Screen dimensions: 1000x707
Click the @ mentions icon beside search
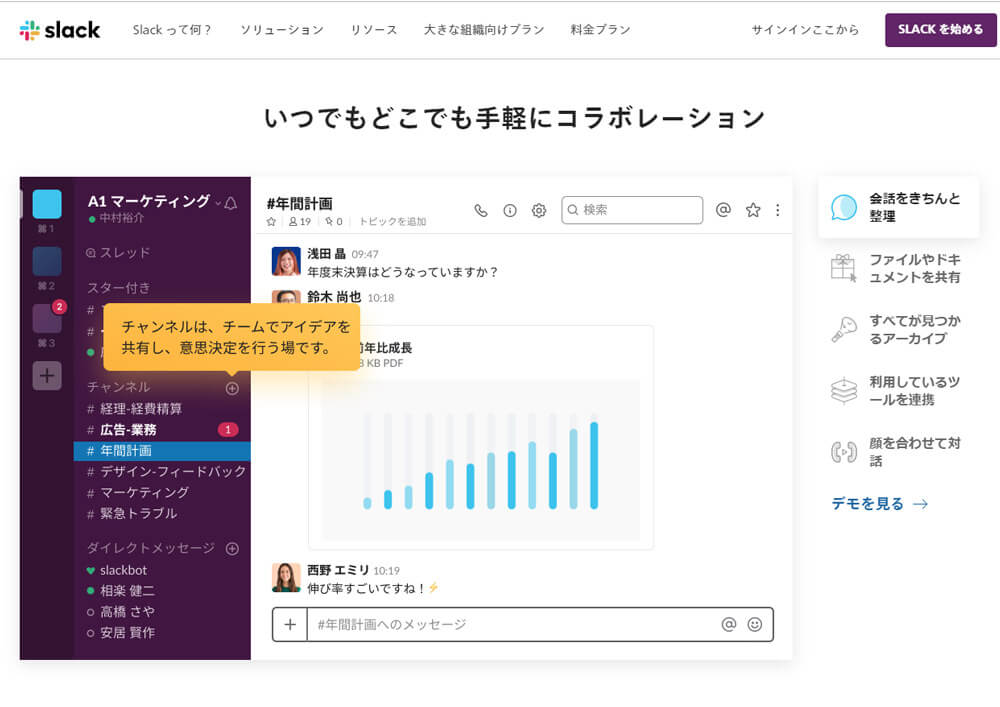(x=723, y=210)
